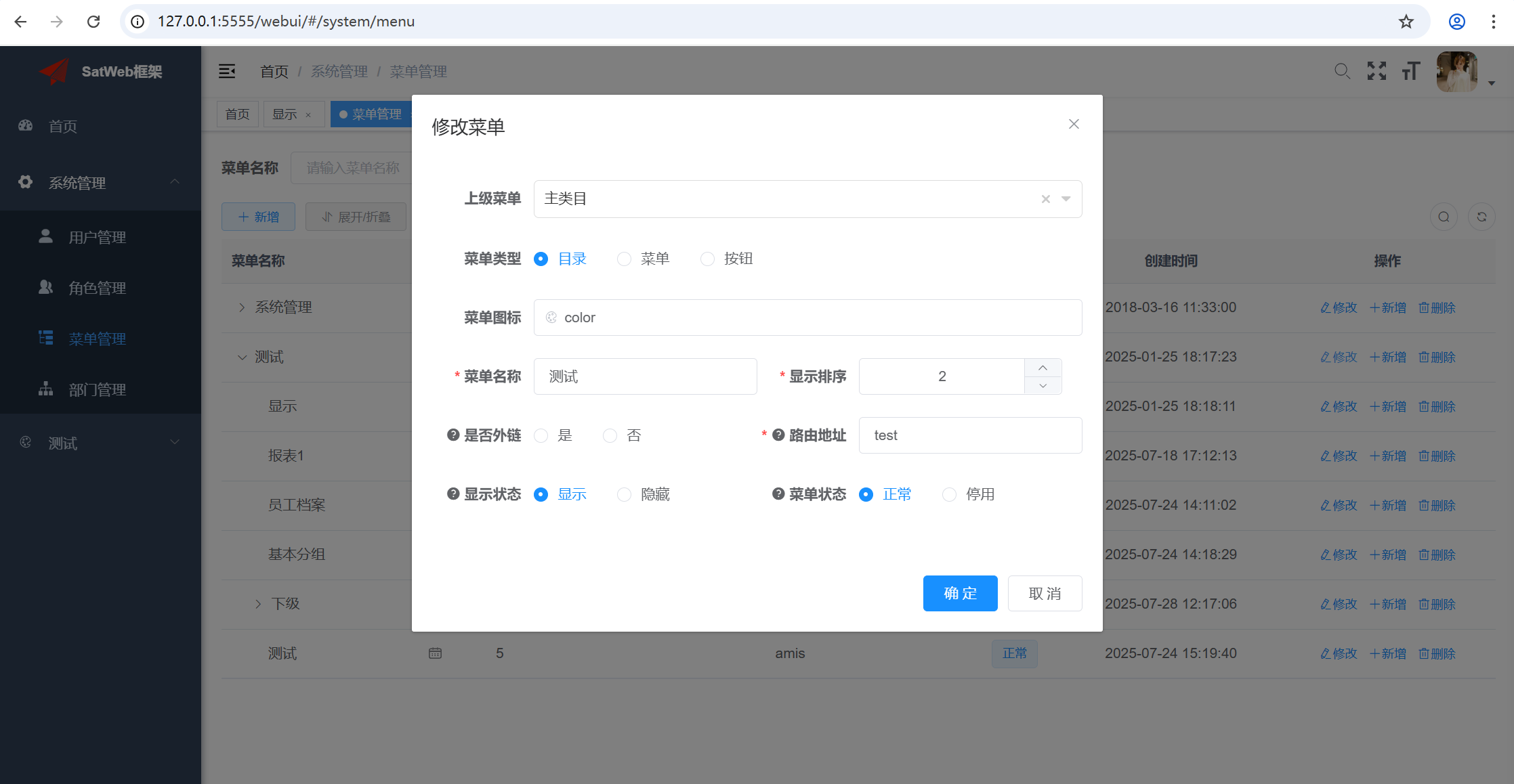Click the table refresh circular icon
Screen dimensions: 1514x784
coord(1481,217)
